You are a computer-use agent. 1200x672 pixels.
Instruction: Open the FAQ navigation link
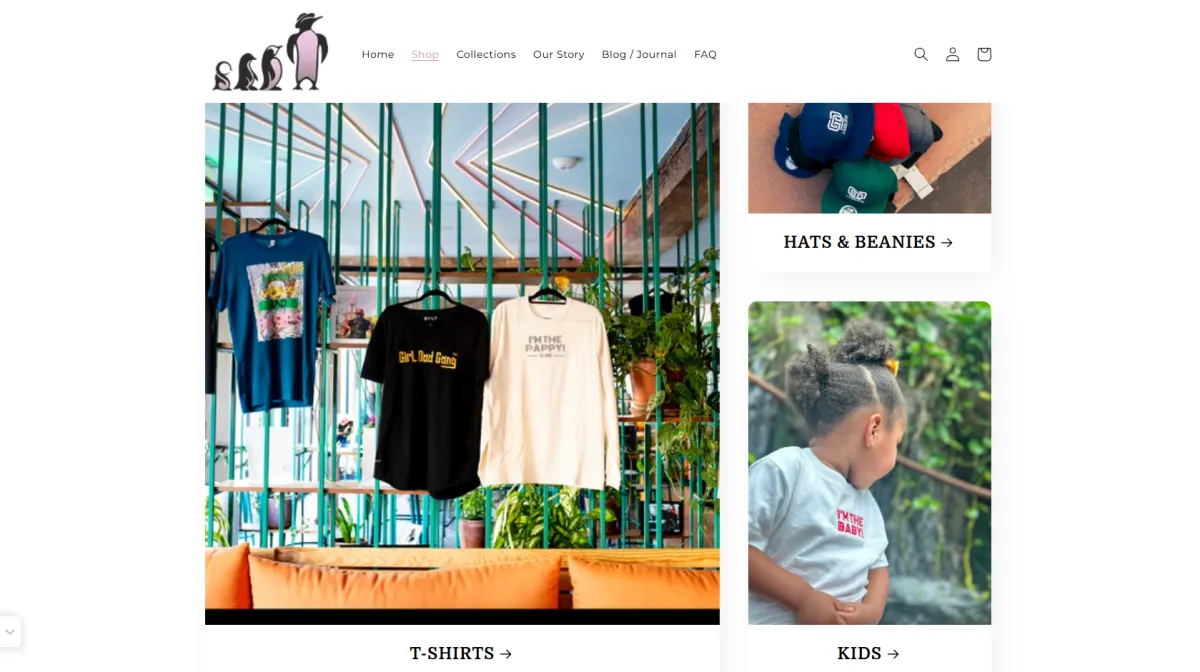[705, 54]
